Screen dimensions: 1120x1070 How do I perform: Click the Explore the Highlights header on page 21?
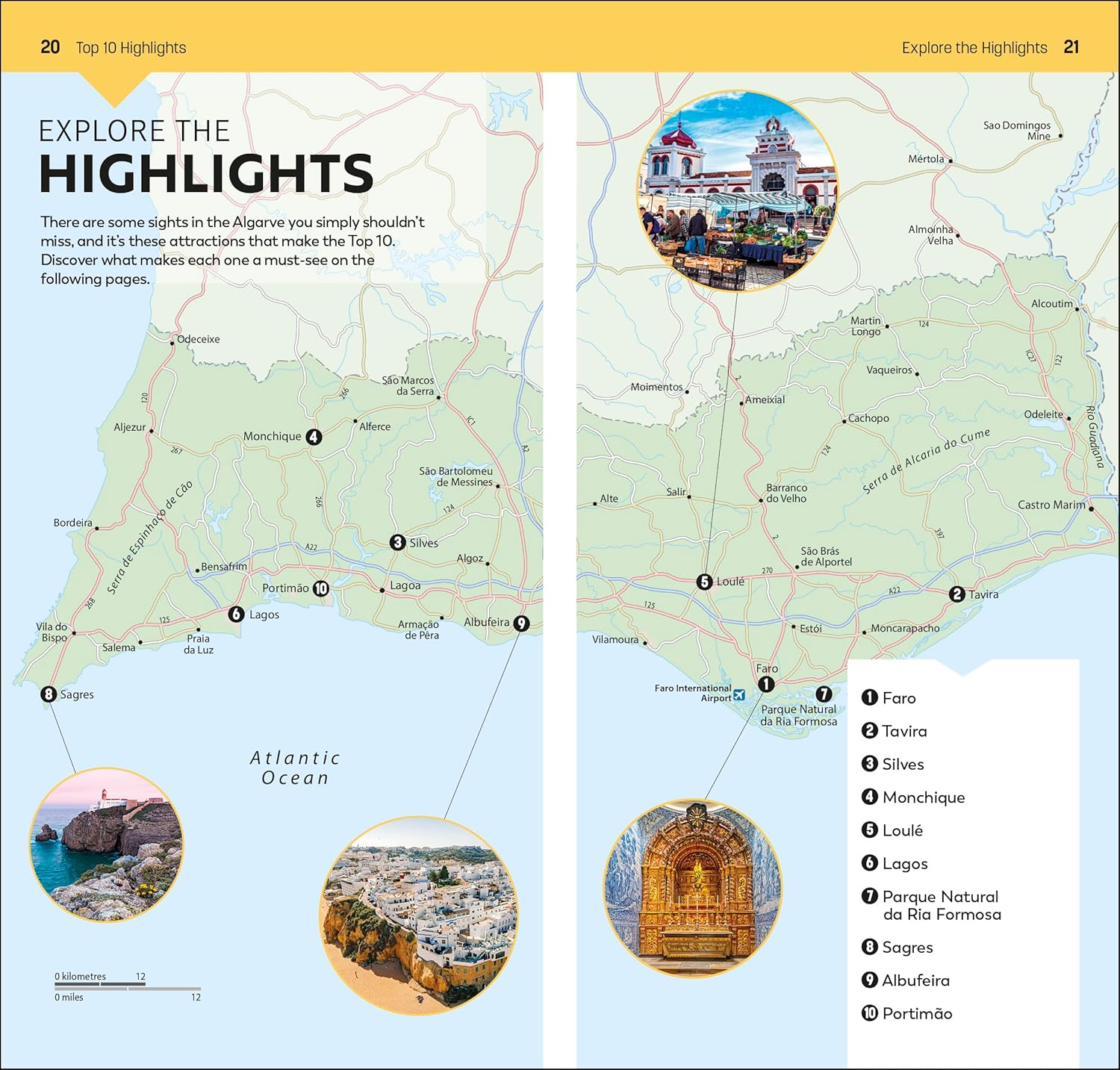point(974,48)
